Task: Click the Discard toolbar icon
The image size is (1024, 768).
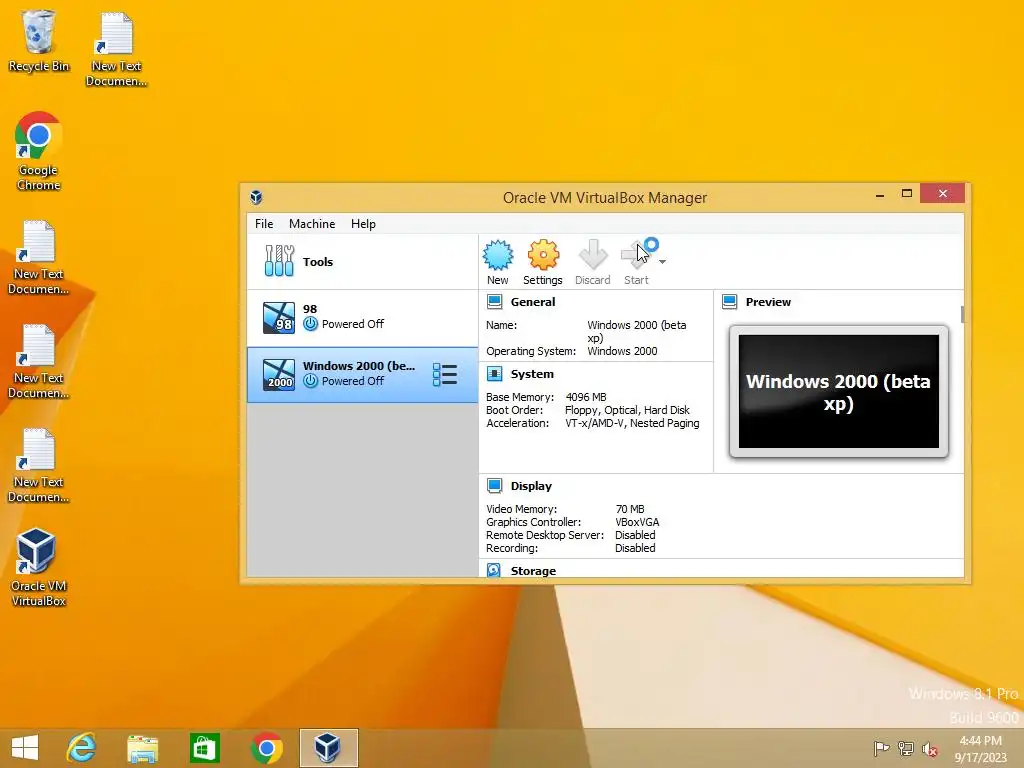Action: point(592,255)
